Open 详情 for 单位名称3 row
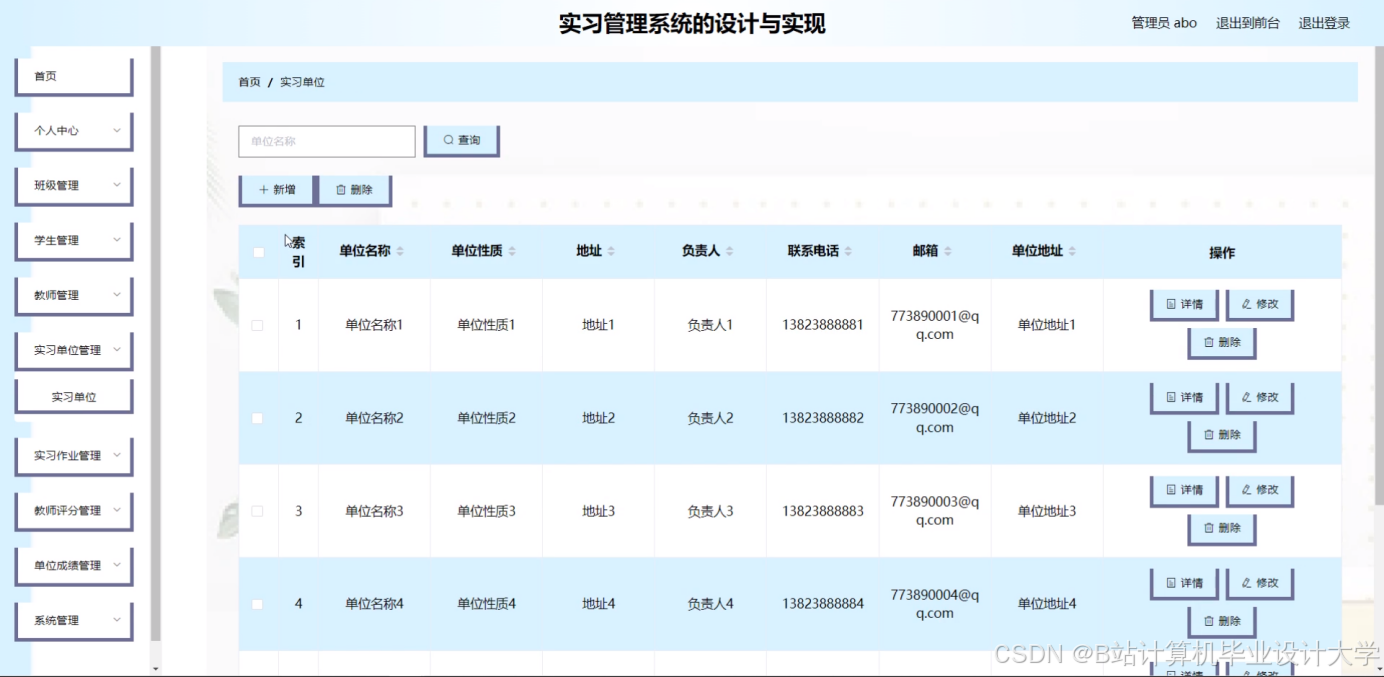 pyautogui.click(x=1184, y=490)
